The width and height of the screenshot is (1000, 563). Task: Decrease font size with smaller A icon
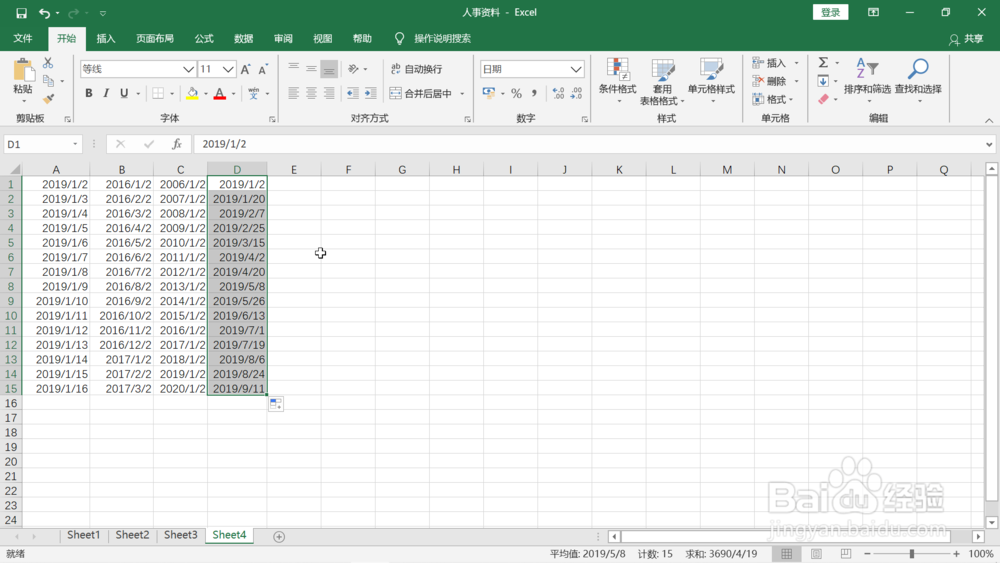click(263, 69)
